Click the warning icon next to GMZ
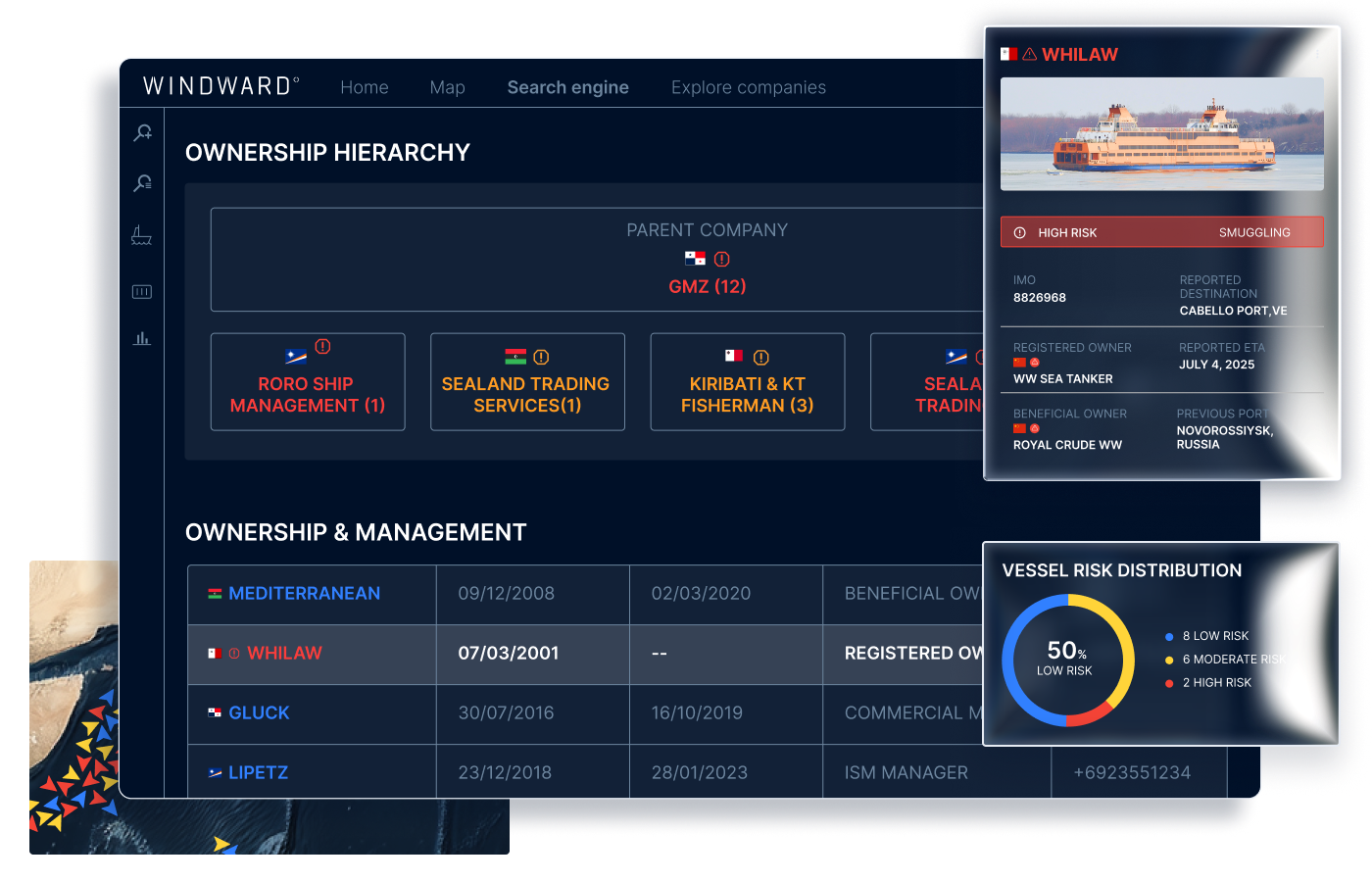Image resolution: width=1372 pixels, height=882 pixels. pyautogui.click(x=721, y=260)
